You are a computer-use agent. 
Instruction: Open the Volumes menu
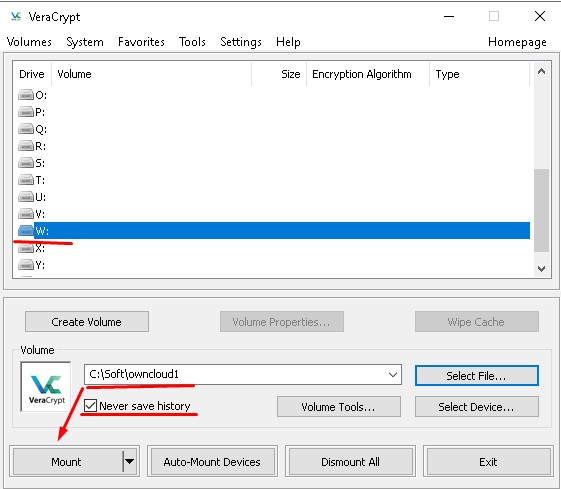tap(29, 42)
